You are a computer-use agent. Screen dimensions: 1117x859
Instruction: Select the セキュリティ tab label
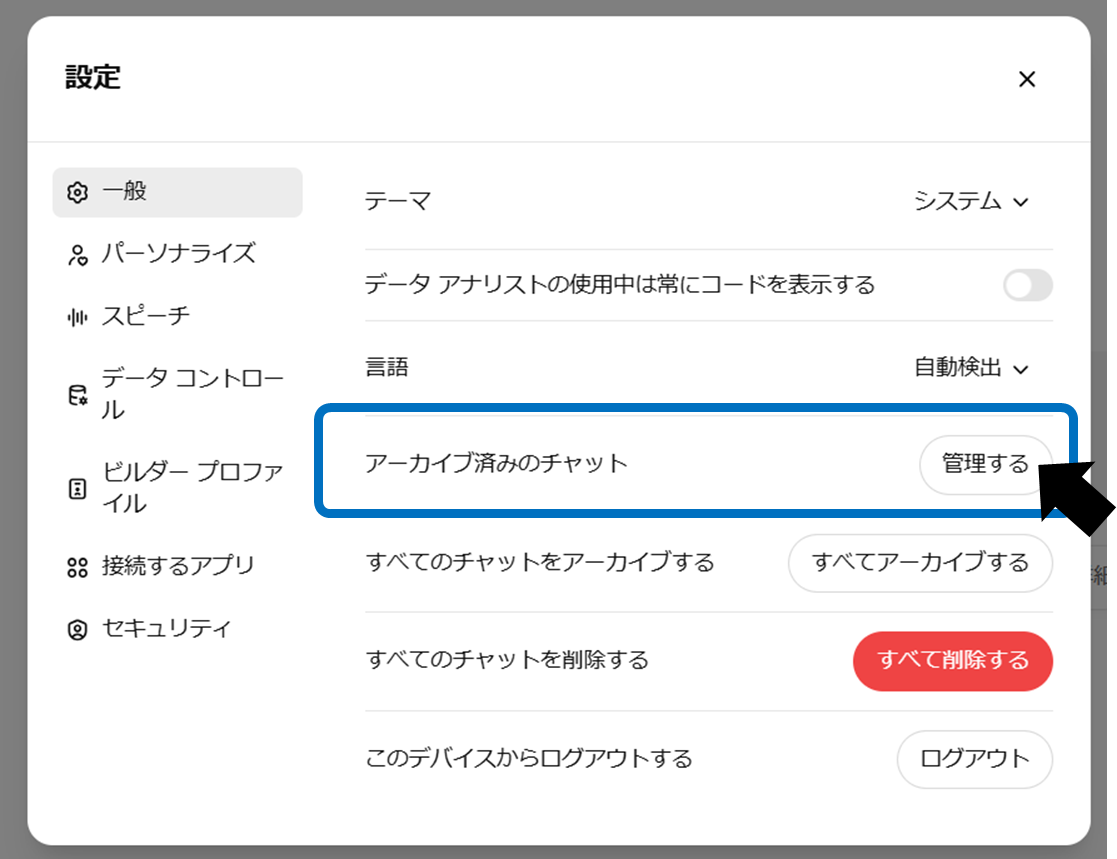166,629
